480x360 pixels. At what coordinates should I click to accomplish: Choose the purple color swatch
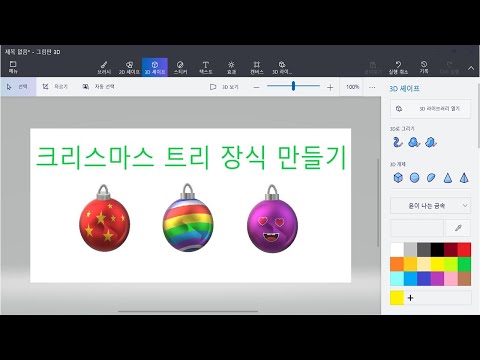437,278
